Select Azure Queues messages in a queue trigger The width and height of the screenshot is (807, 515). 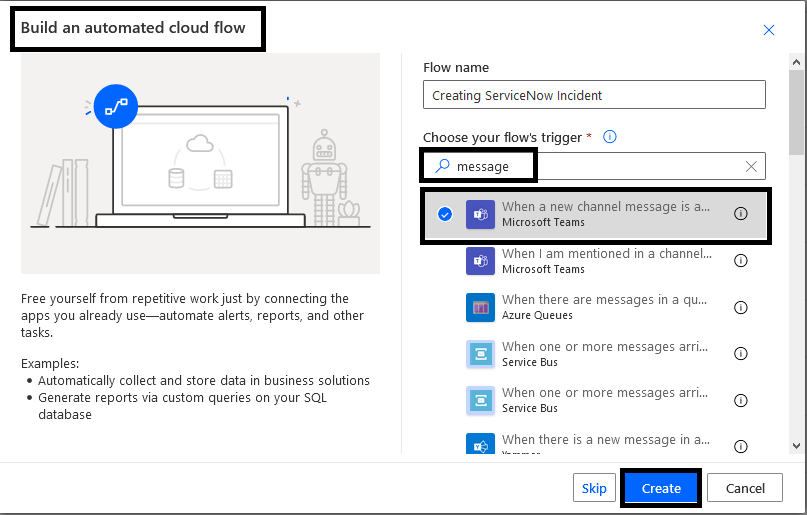pos(594,307)
